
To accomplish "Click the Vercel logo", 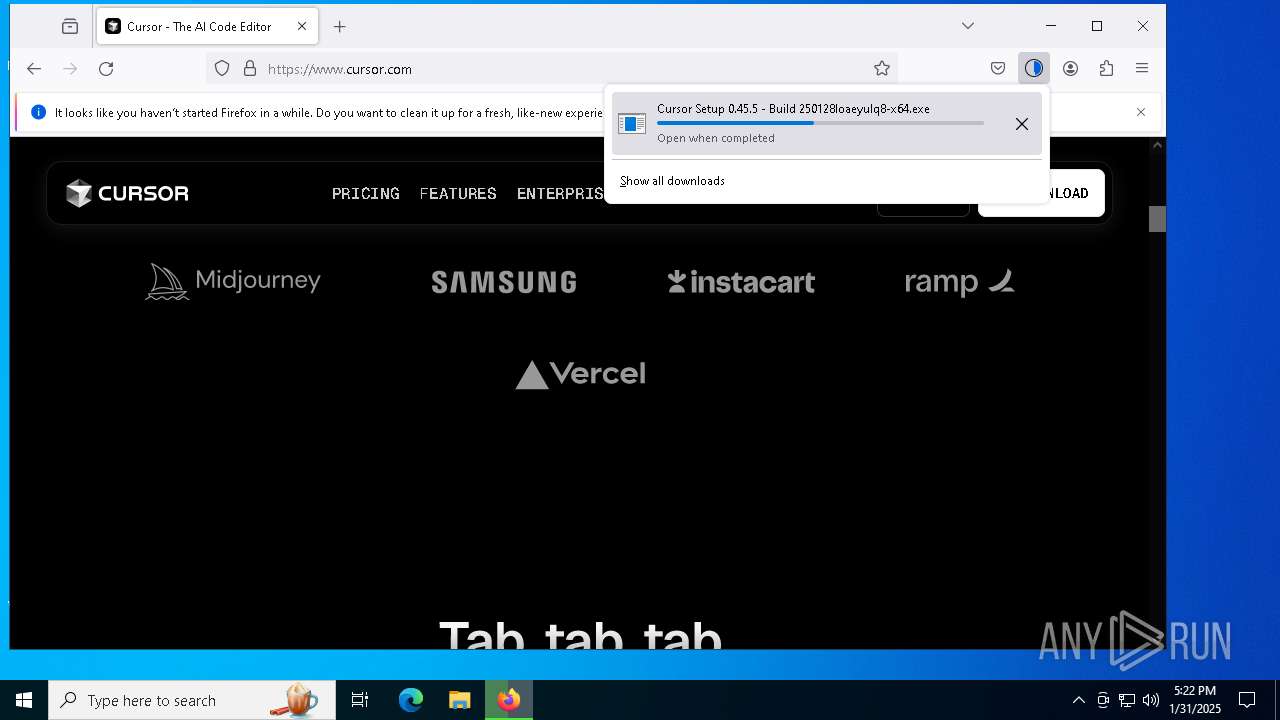I will [x=580, y=374].
